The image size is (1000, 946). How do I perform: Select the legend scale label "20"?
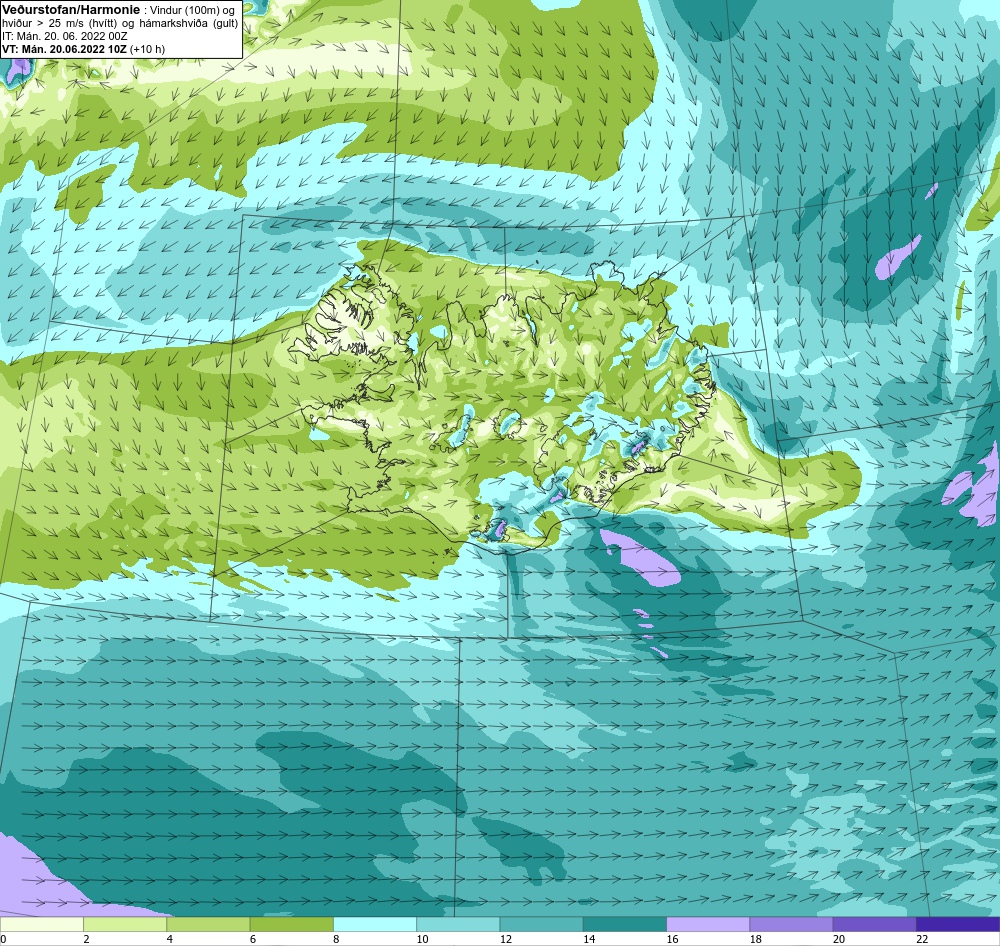(x=839, y=939)
